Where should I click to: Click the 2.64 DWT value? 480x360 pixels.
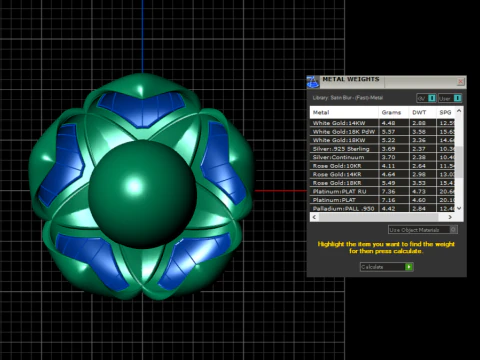pos(419,166)
